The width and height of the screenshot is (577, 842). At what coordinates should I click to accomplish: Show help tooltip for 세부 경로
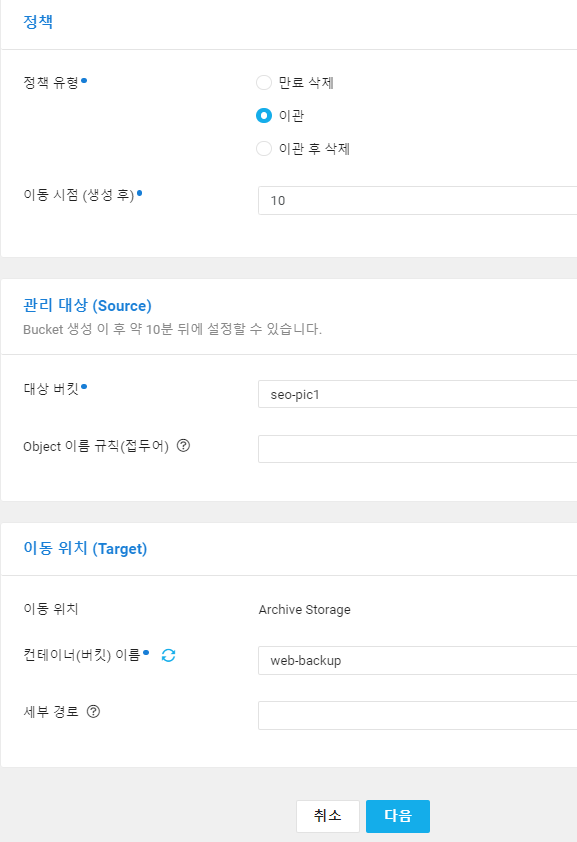93,712
